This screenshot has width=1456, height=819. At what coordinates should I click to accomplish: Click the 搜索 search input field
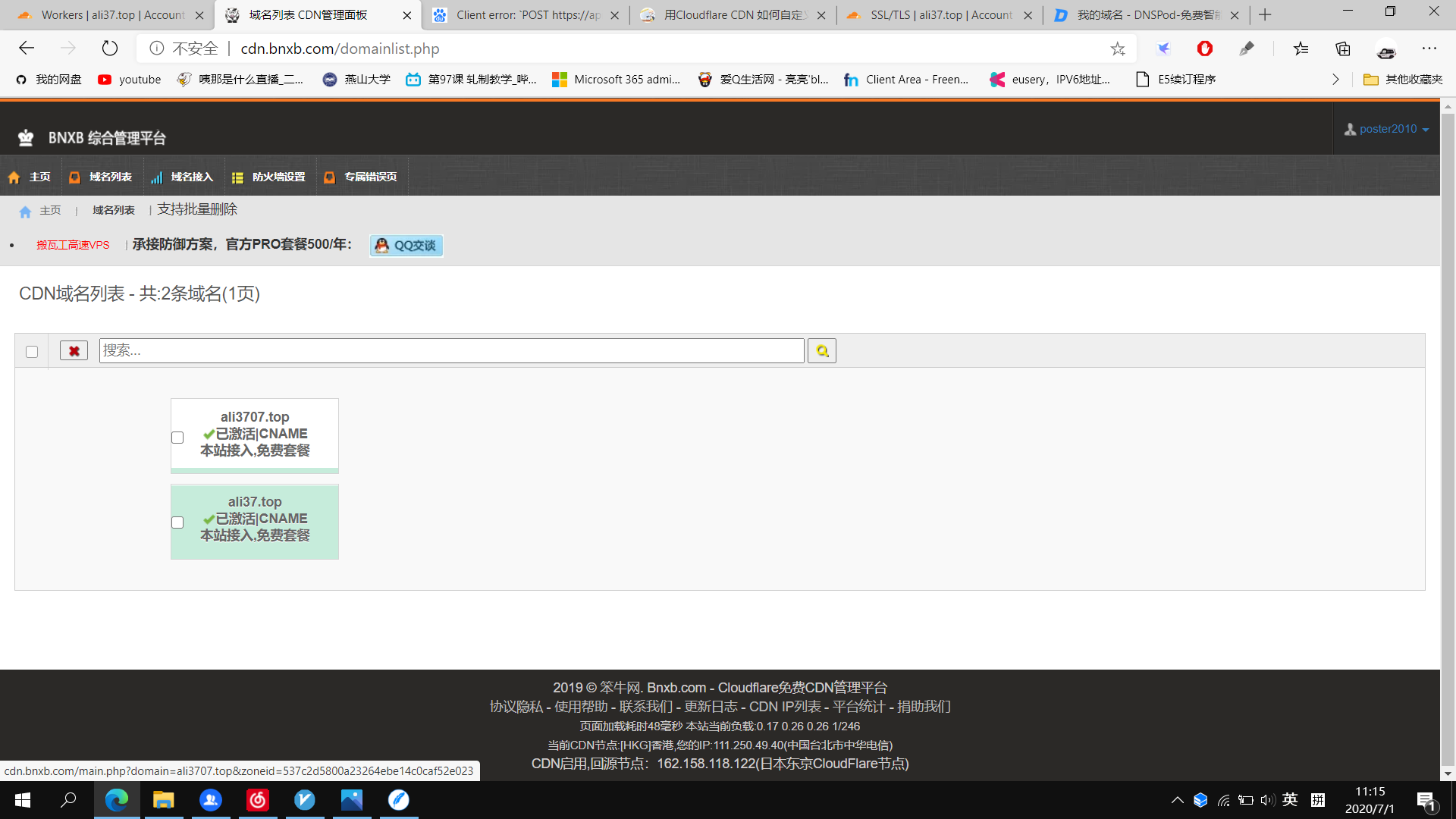(x=451, y=351)
